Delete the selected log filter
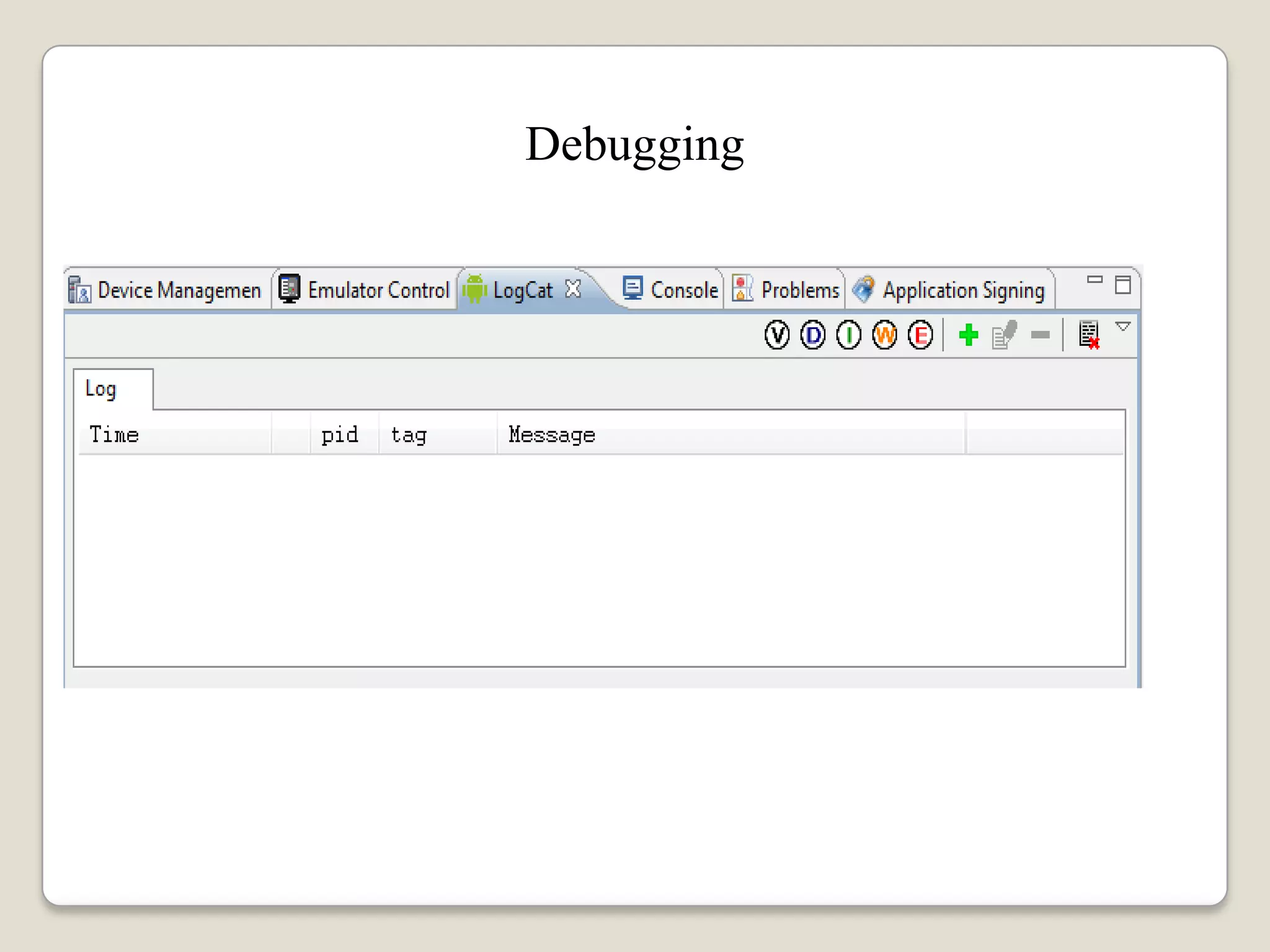Viewport: 1270px width, 952px height. click(x=1041, y=335)
